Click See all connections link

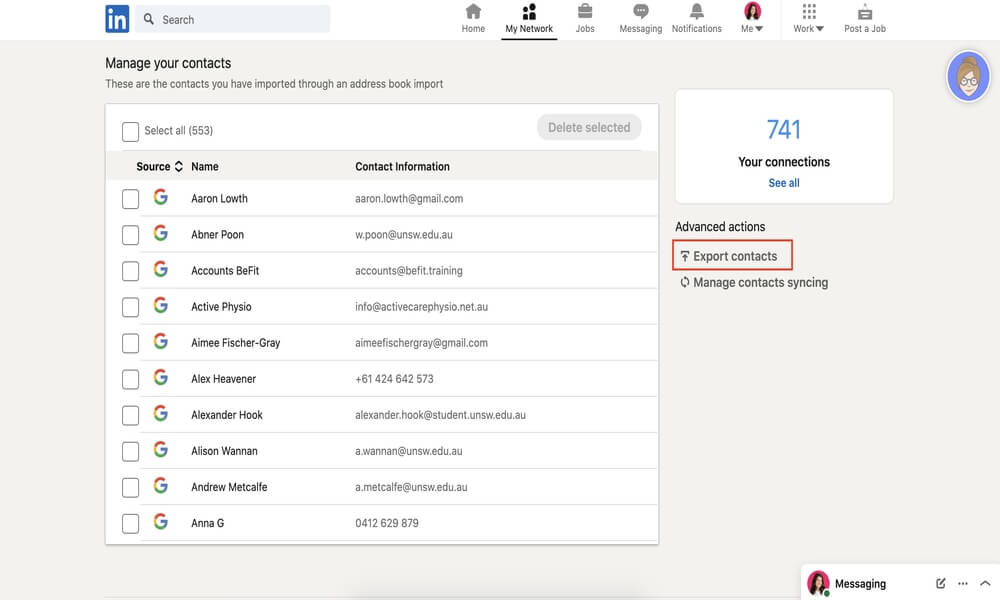point(784,183)
